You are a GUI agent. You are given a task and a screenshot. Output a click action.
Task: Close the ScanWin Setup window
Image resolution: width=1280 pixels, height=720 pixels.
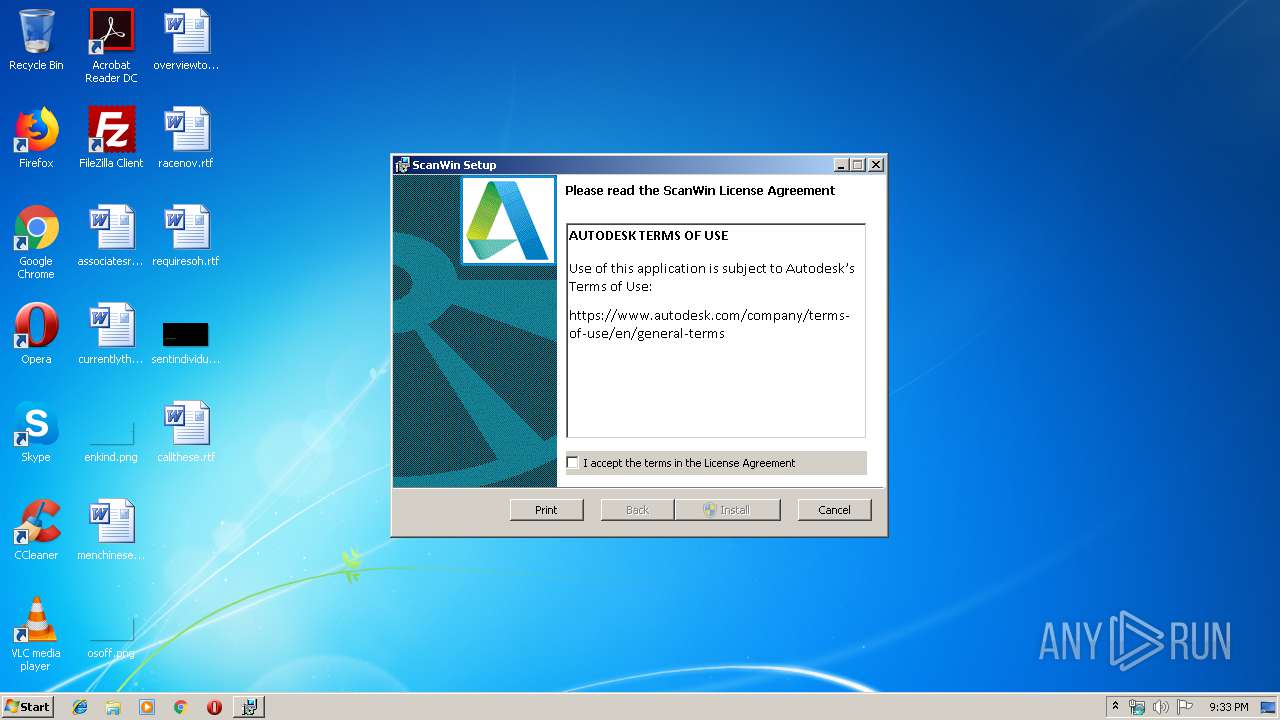876,165
